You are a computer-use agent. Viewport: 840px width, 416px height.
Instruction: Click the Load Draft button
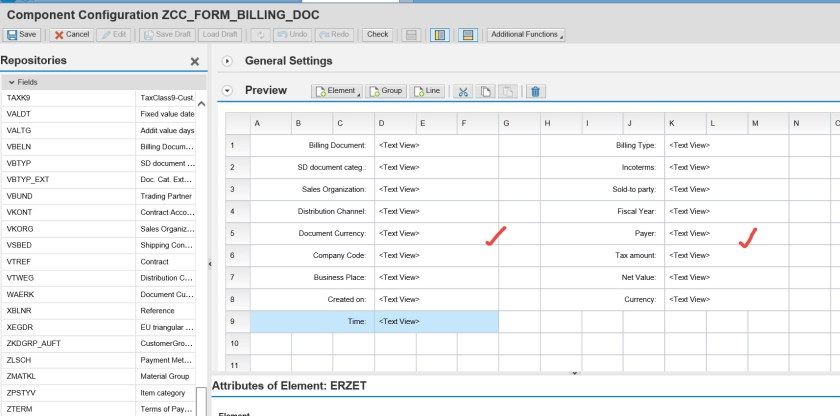pos(220,34)
